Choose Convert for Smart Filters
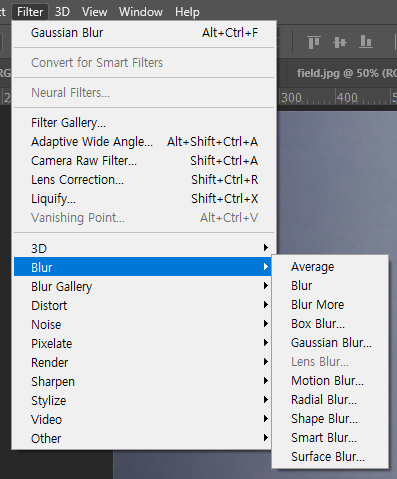Viewport: 397px width, 479px height. pyautogui.click(x=144, y=63)
